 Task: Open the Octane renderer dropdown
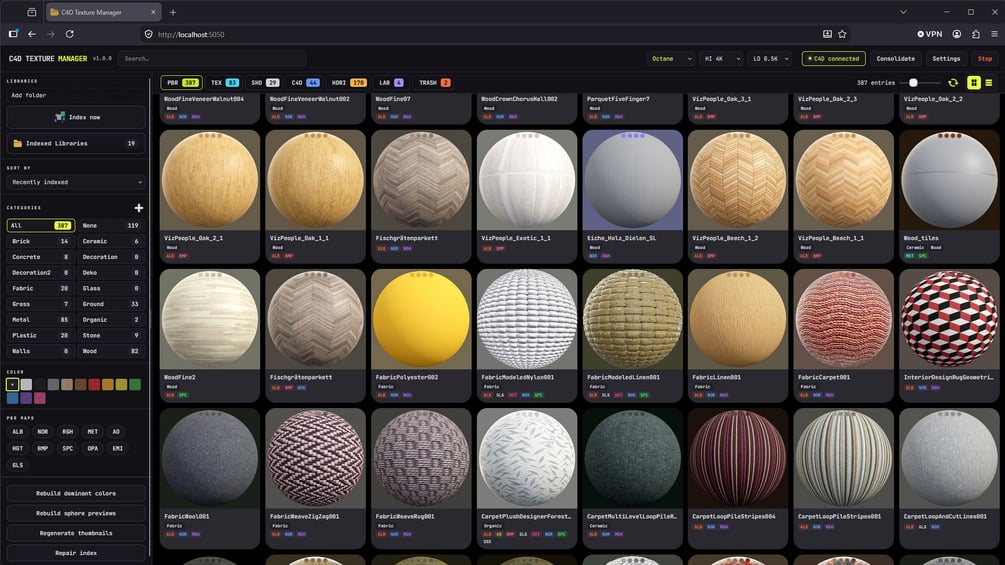[670, 58]
